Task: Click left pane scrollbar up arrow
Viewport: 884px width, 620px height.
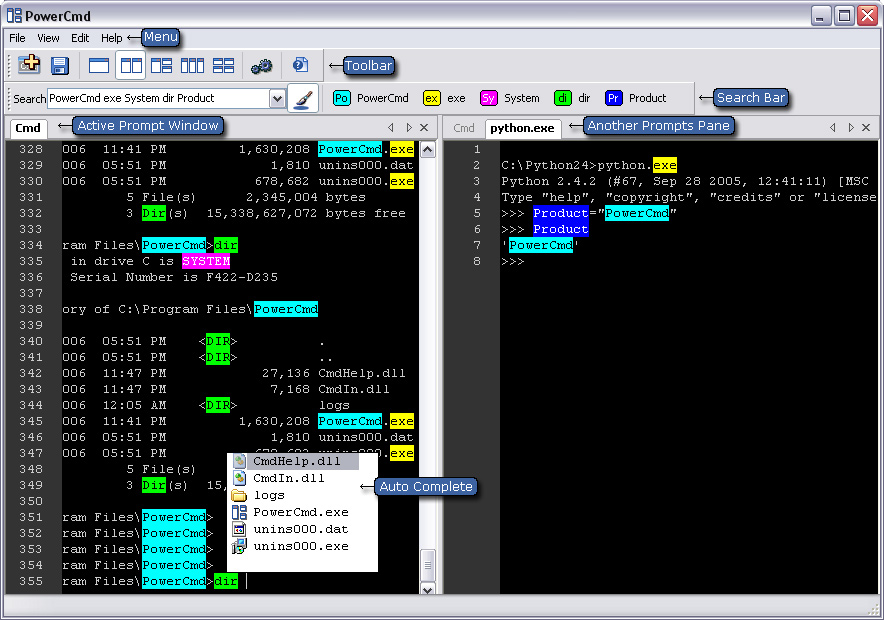Action: pos(428,149)
